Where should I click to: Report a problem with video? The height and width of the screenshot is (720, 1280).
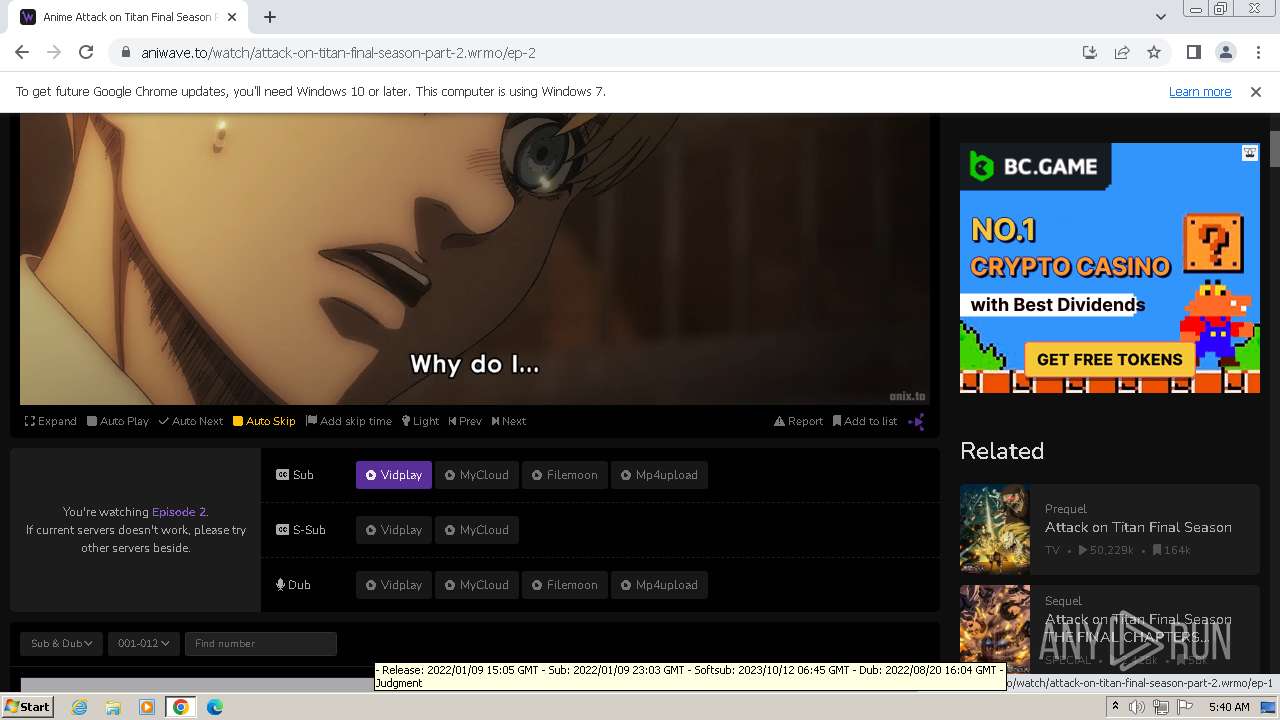798,421
